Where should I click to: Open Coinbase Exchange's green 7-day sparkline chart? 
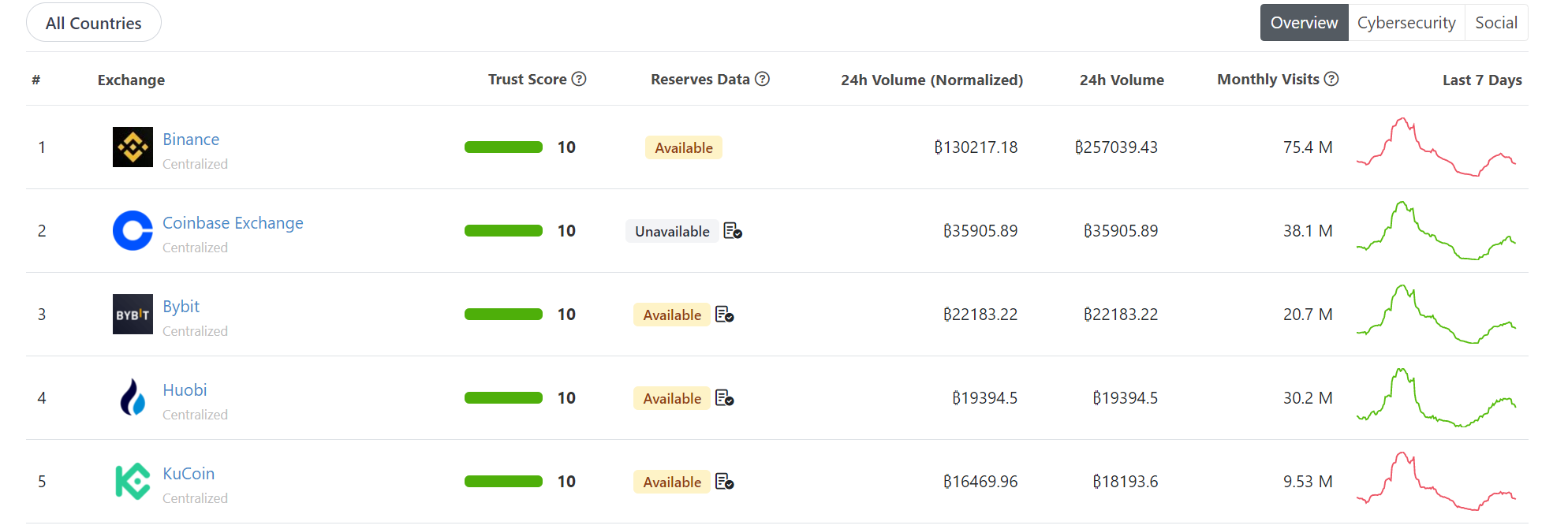1436,230
